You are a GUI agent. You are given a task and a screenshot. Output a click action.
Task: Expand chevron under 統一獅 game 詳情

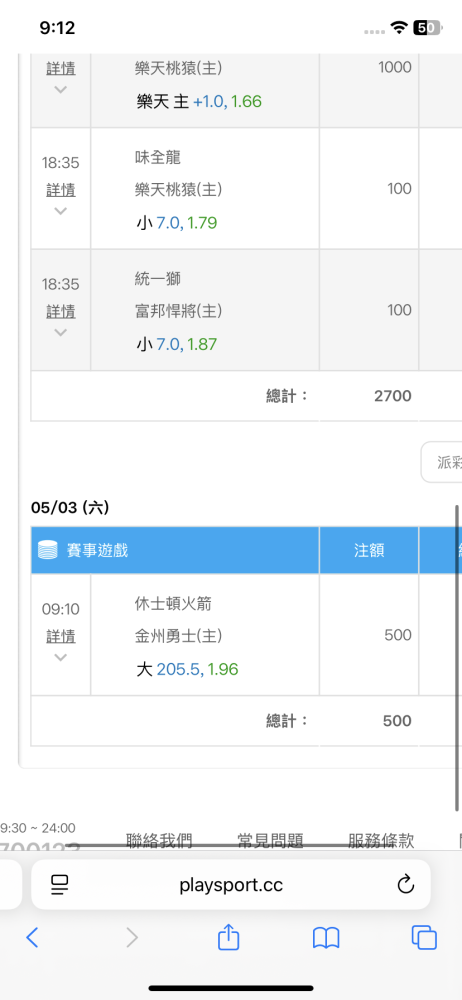click(61, 332)
